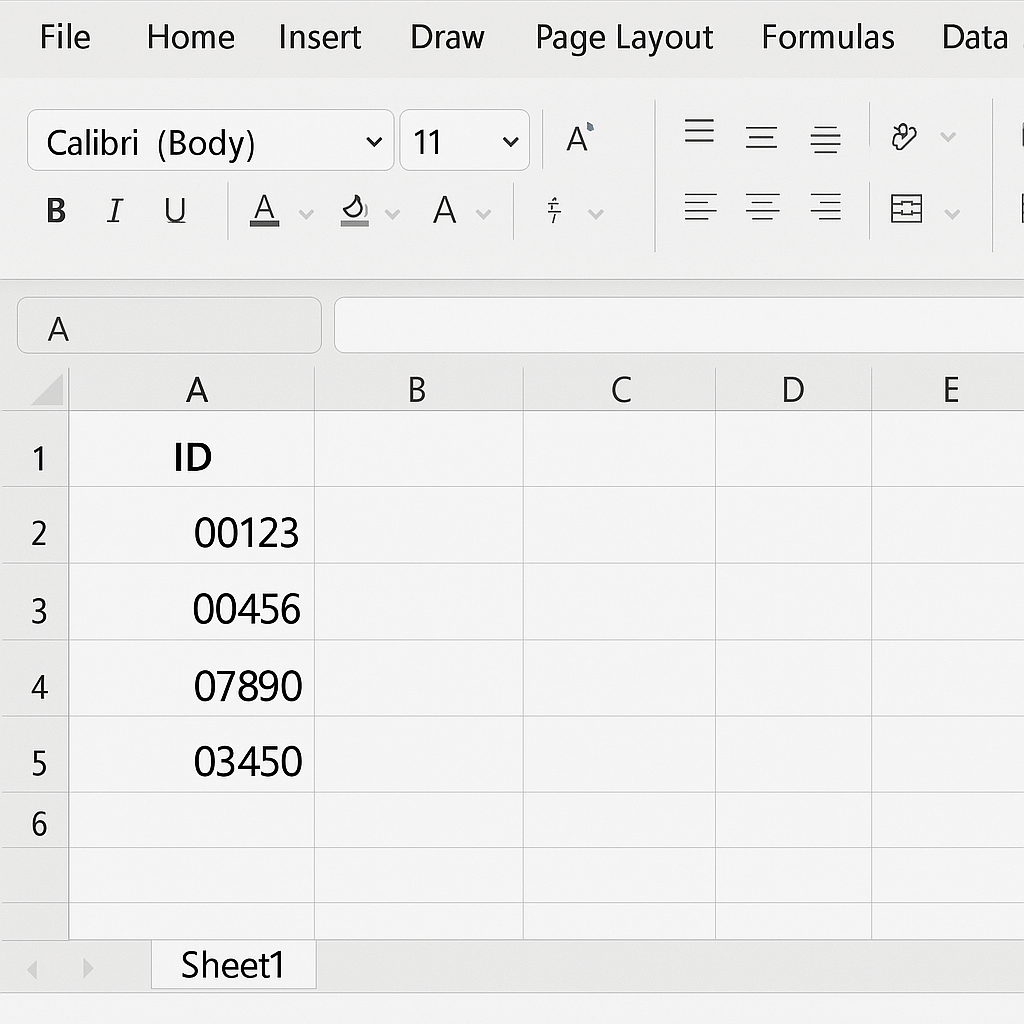Center text horizontally in the cell
This screenshot has width=1024, height=1024.
762,208
